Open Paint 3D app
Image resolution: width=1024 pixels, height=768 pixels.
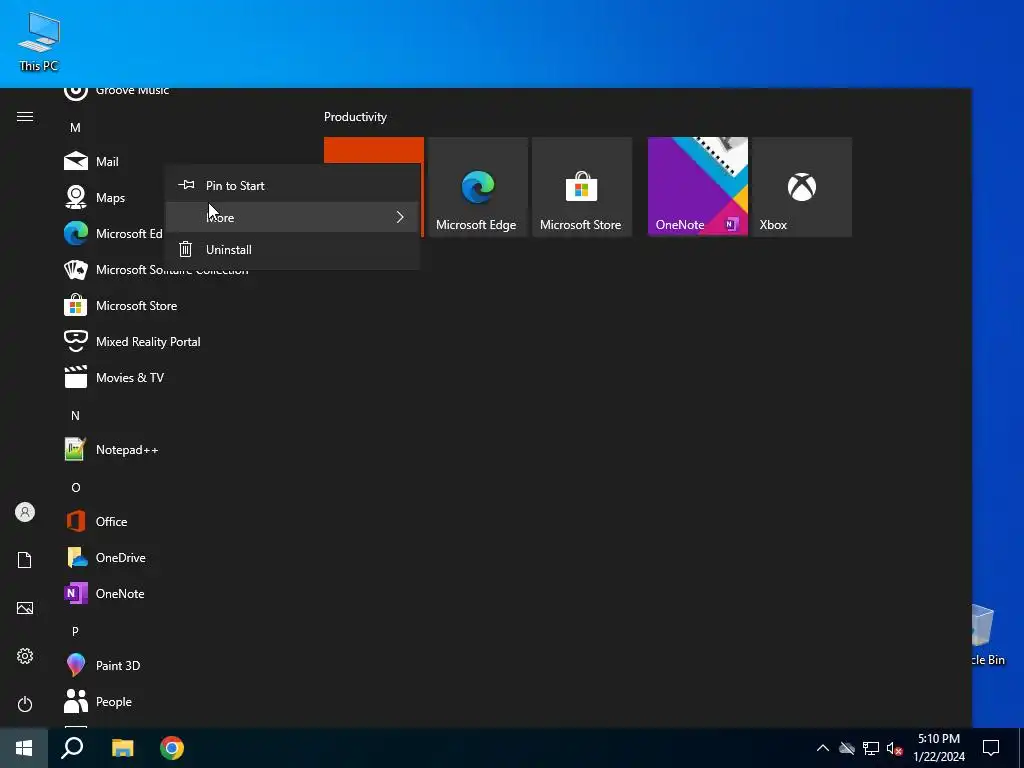tap(103, 665)
